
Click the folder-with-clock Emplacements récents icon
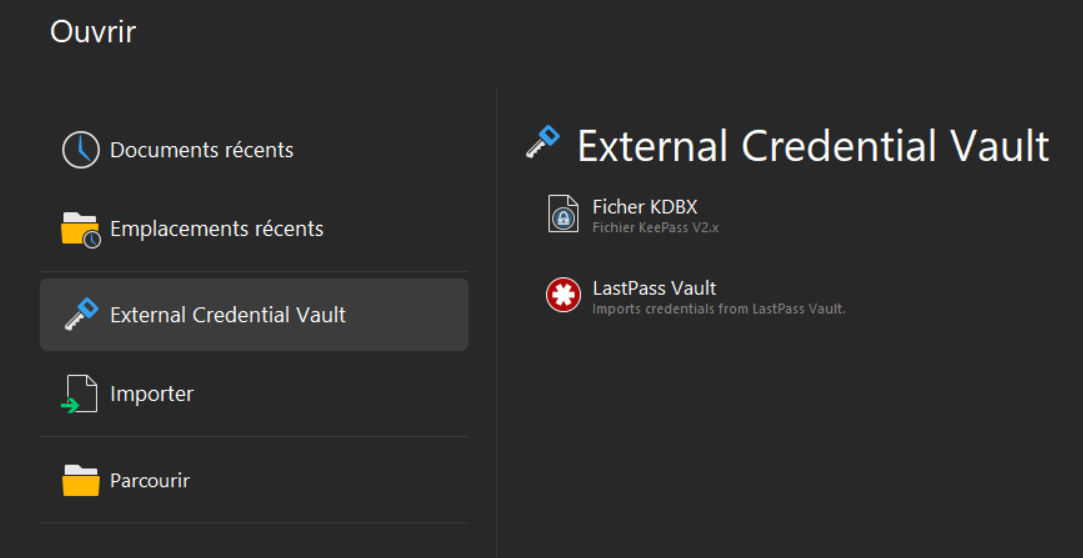coord(81,230)
